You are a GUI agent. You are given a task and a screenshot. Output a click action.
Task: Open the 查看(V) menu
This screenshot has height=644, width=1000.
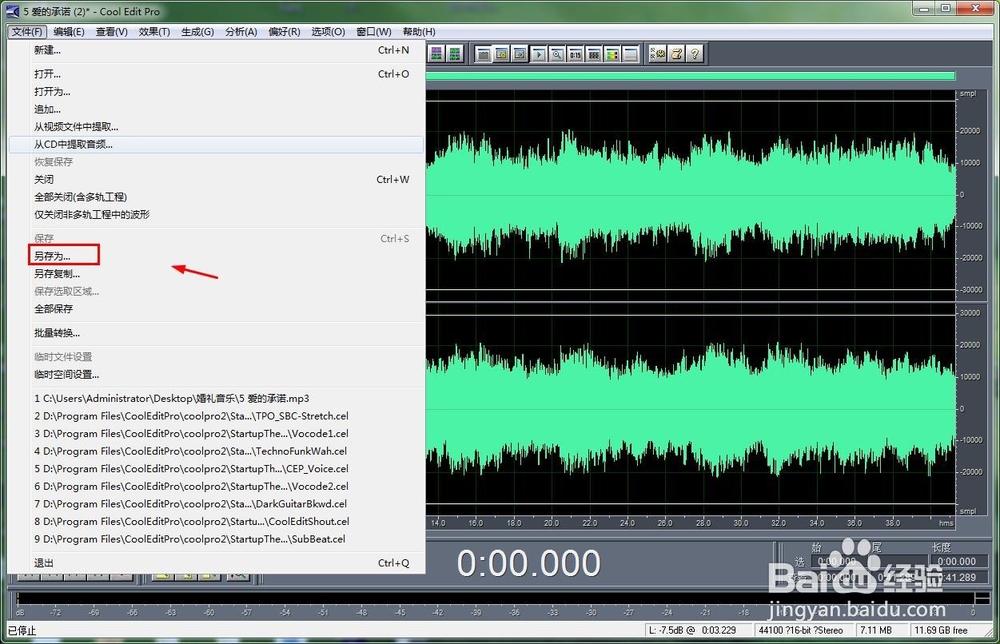pyautogui.click(x=112, y=32)
